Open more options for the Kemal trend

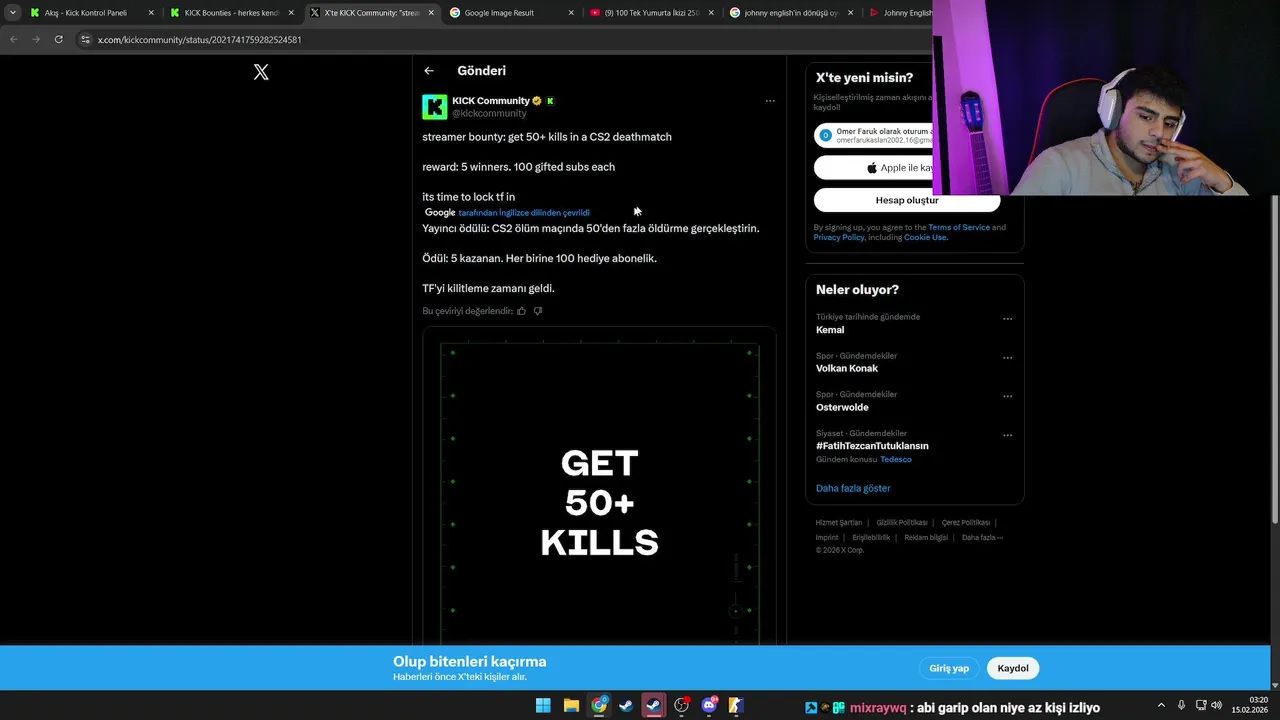(x=1007, y=319)
